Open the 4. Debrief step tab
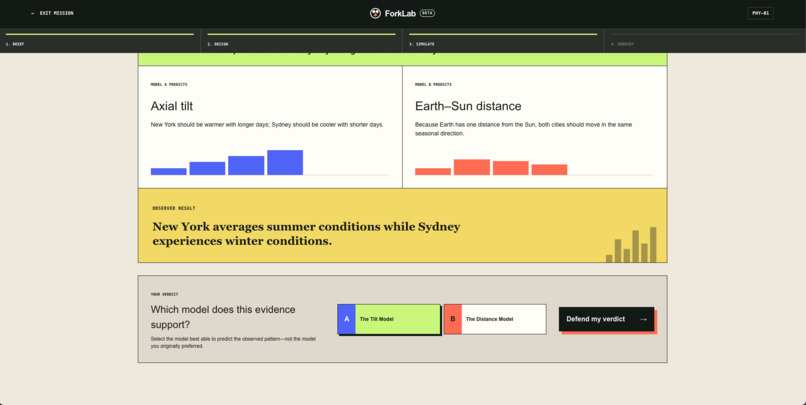Screen dimensions: 806x405 (705, 41)
